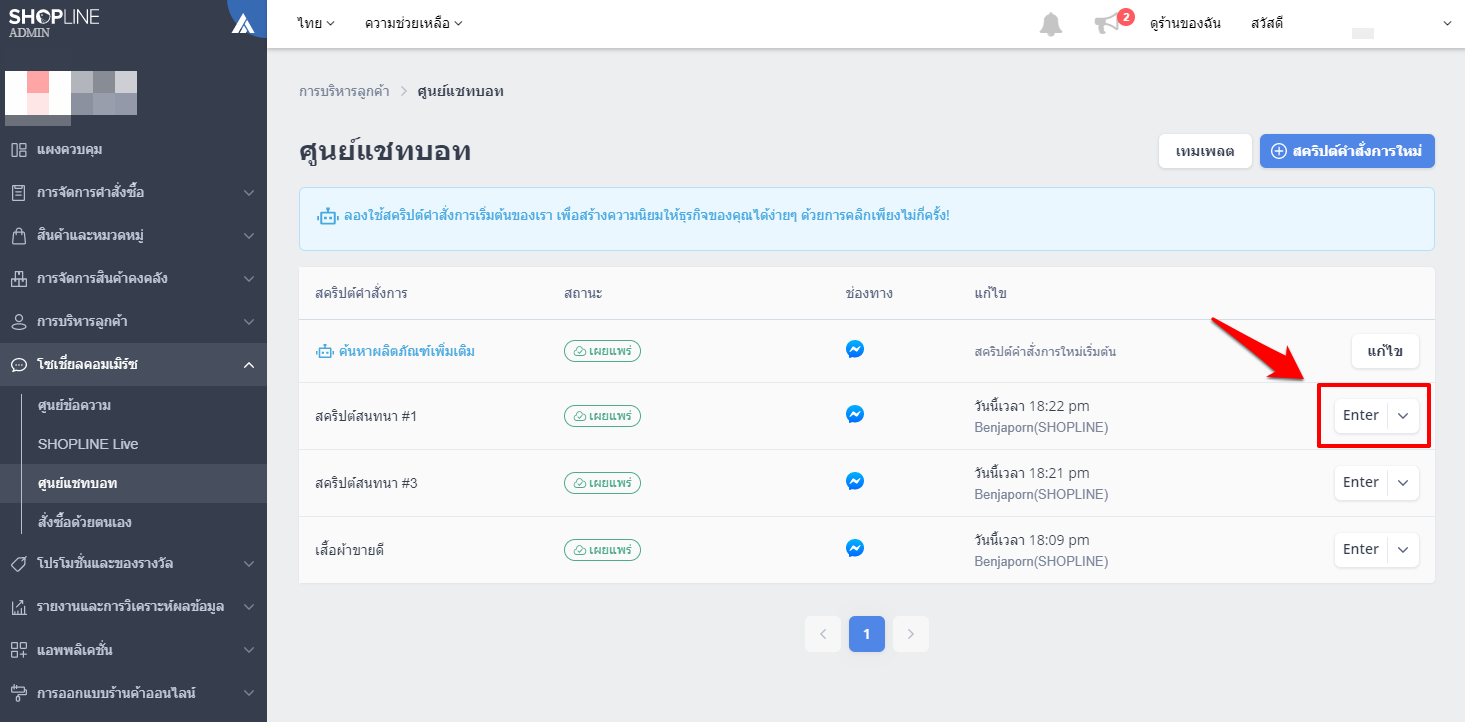Click chat bubble icon for โซเชียลคอมเมิร์ซ
This screenshot has width=1465, height=722.
18,365
